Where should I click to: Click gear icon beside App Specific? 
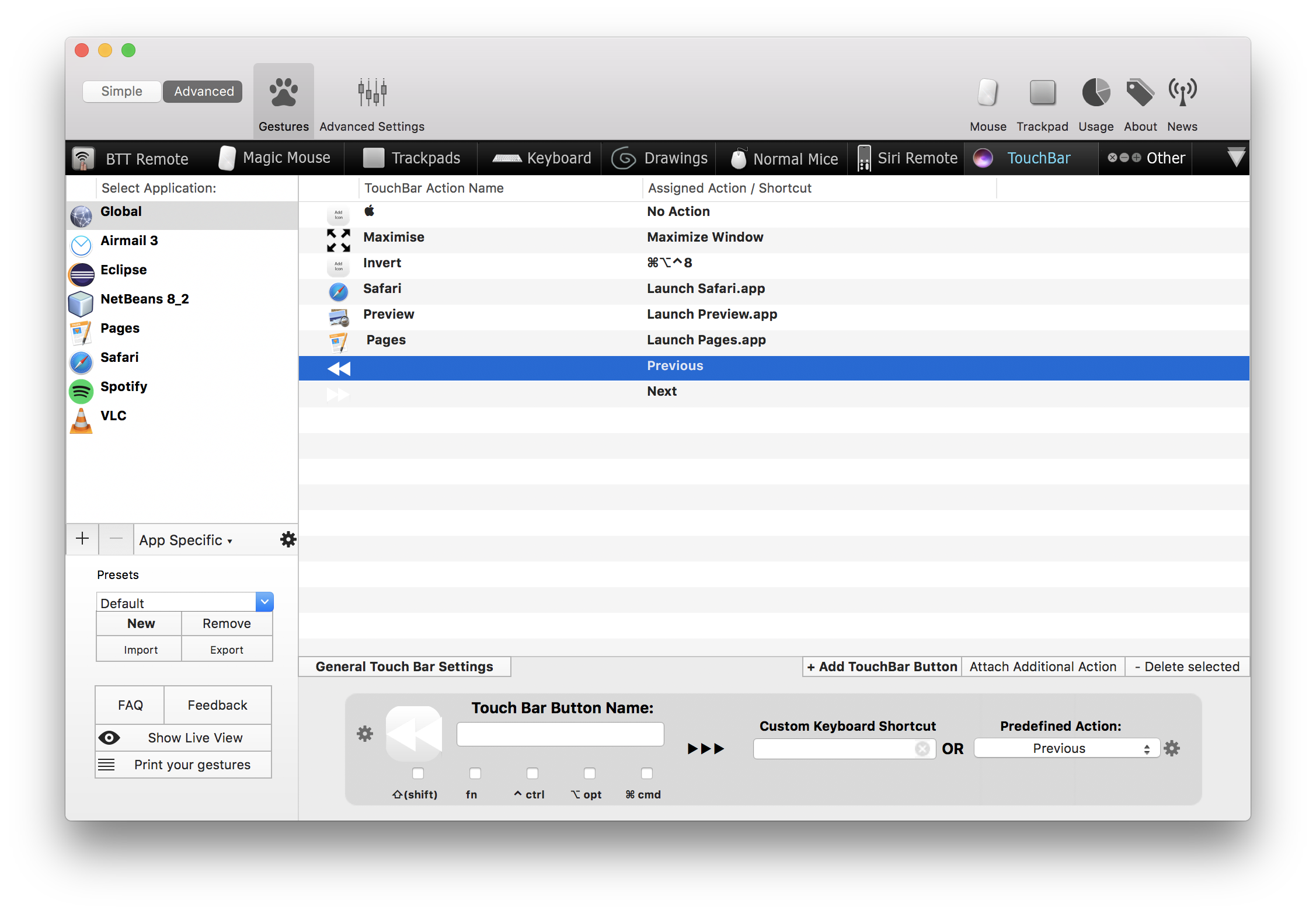[288, 539]
